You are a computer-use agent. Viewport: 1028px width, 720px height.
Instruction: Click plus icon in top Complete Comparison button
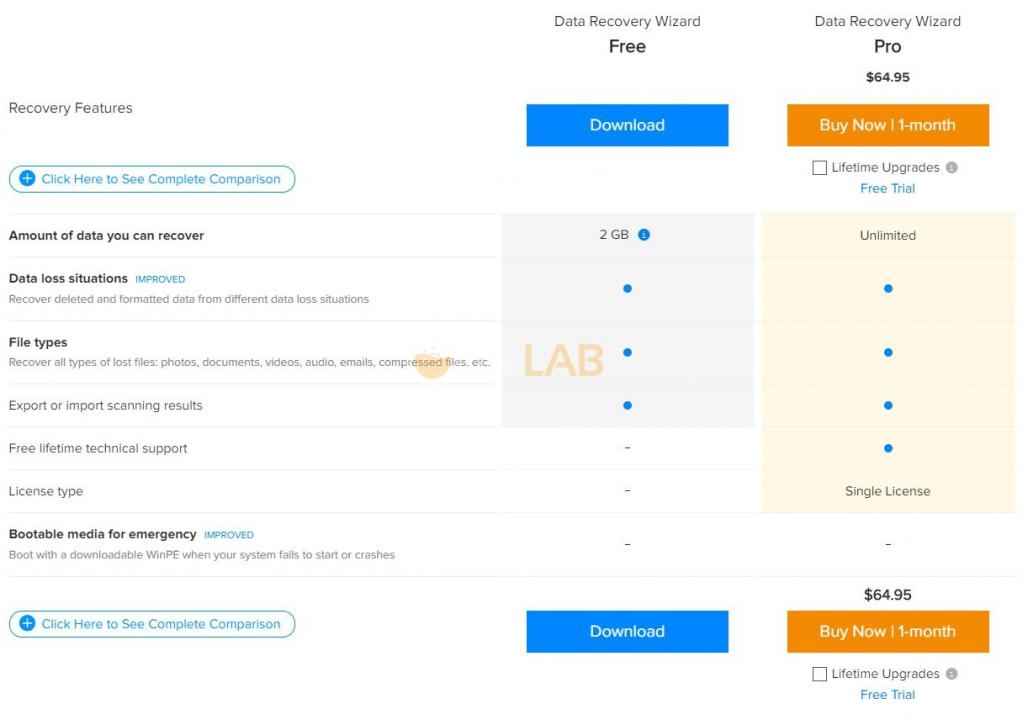(x=28, y=179)
